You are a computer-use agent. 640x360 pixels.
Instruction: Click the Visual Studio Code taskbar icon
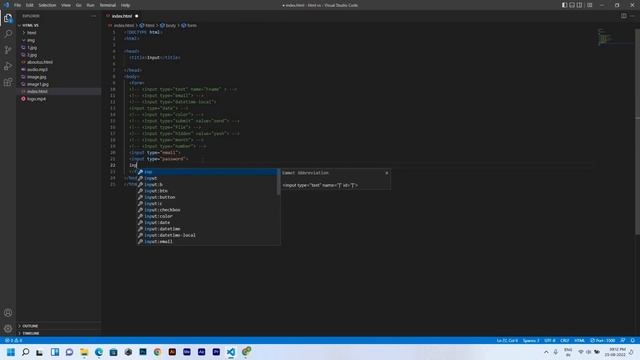231,352
